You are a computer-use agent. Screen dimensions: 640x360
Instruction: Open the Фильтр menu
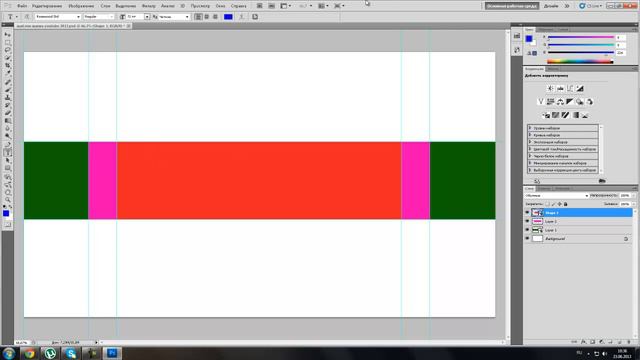pos(148,6)
